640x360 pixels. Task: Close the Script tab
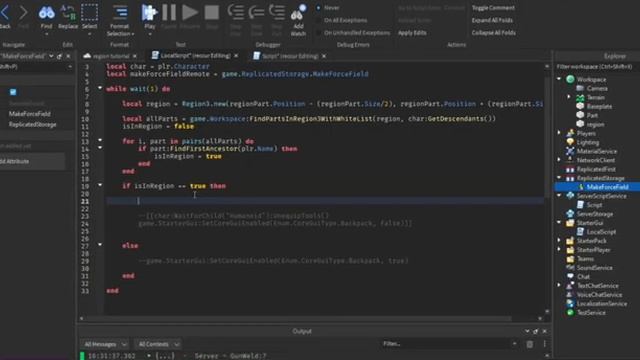point(324,56)
